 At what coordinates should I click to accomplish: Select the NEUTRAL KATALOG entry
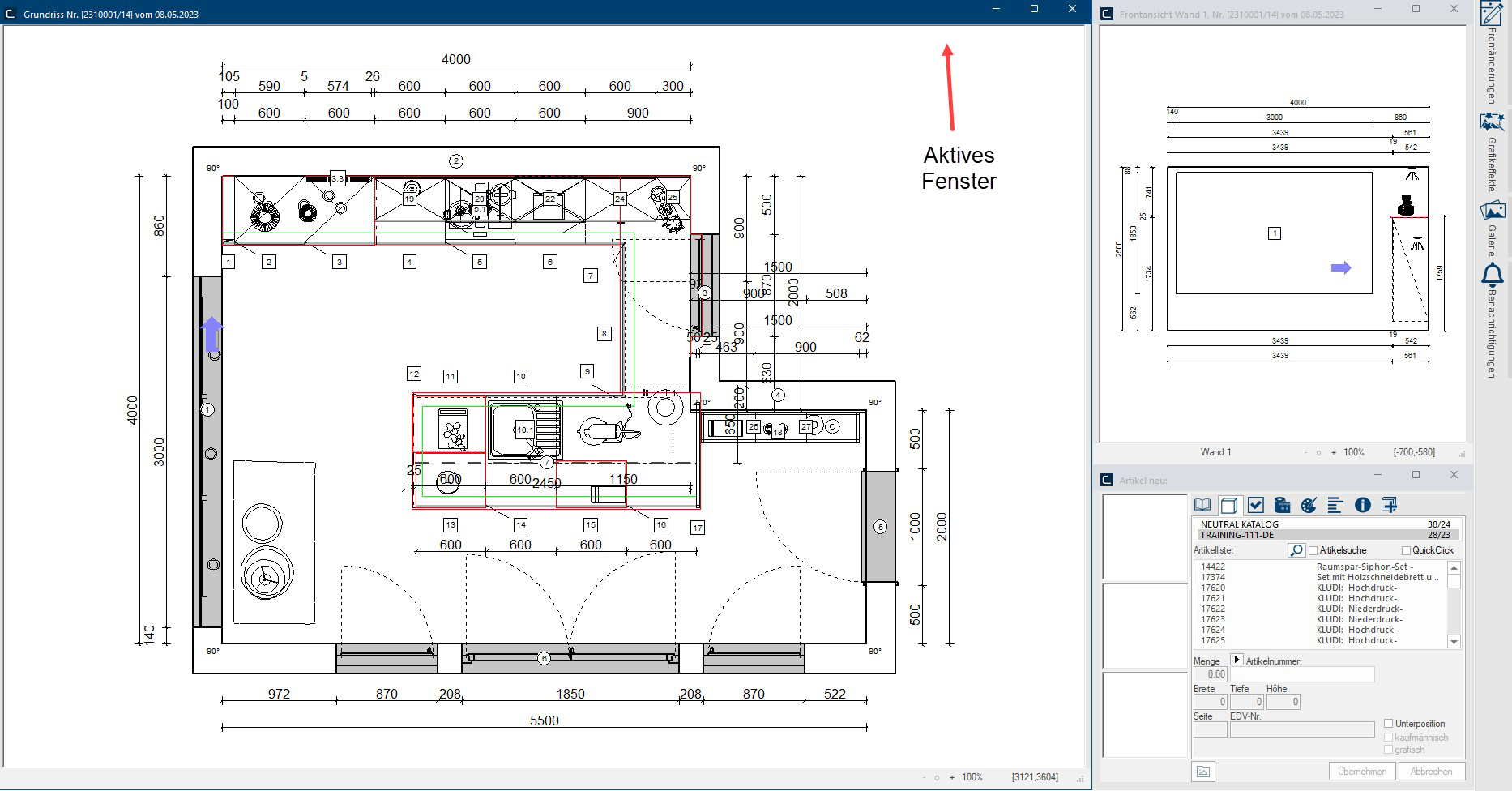[x=1326, y=524]
